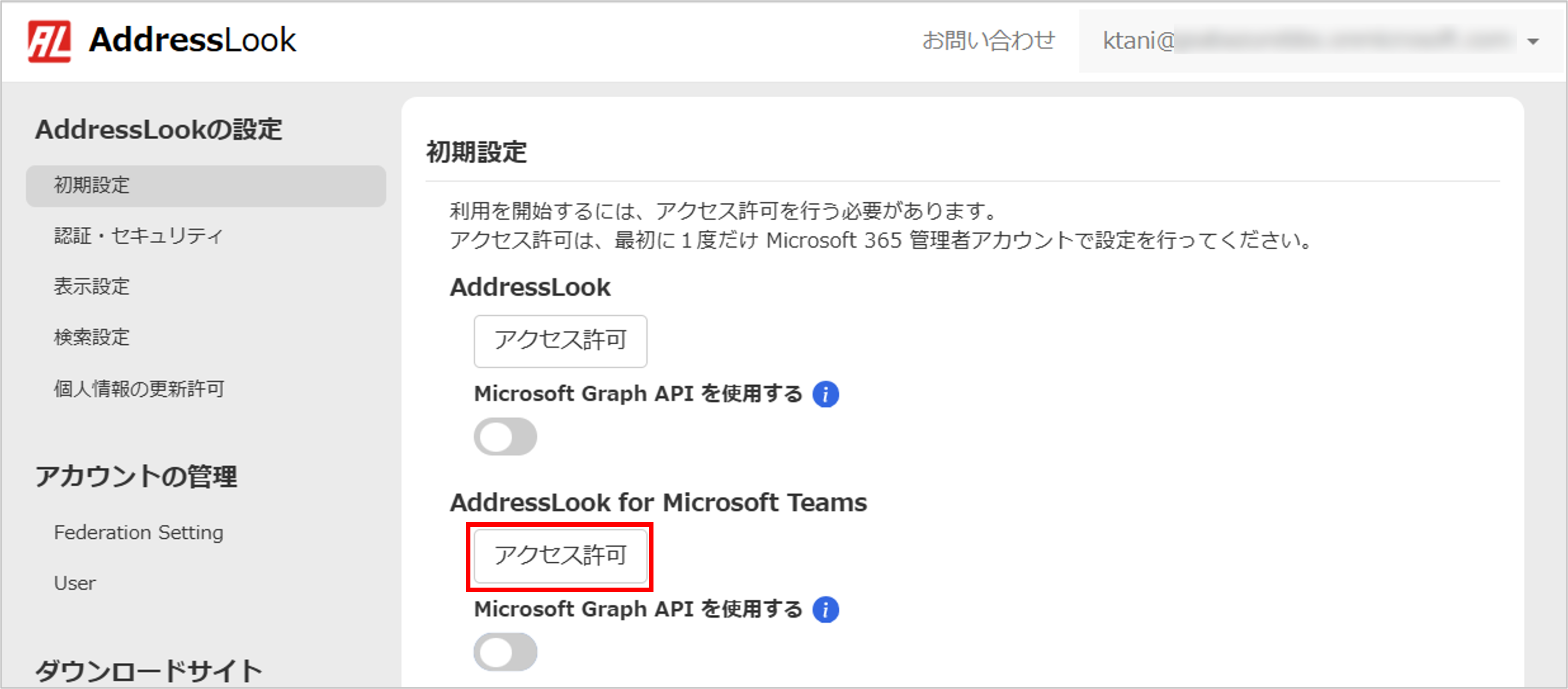
Task: Toggle Microsoft Graph API switch for Teams
Action: [505, 652]
